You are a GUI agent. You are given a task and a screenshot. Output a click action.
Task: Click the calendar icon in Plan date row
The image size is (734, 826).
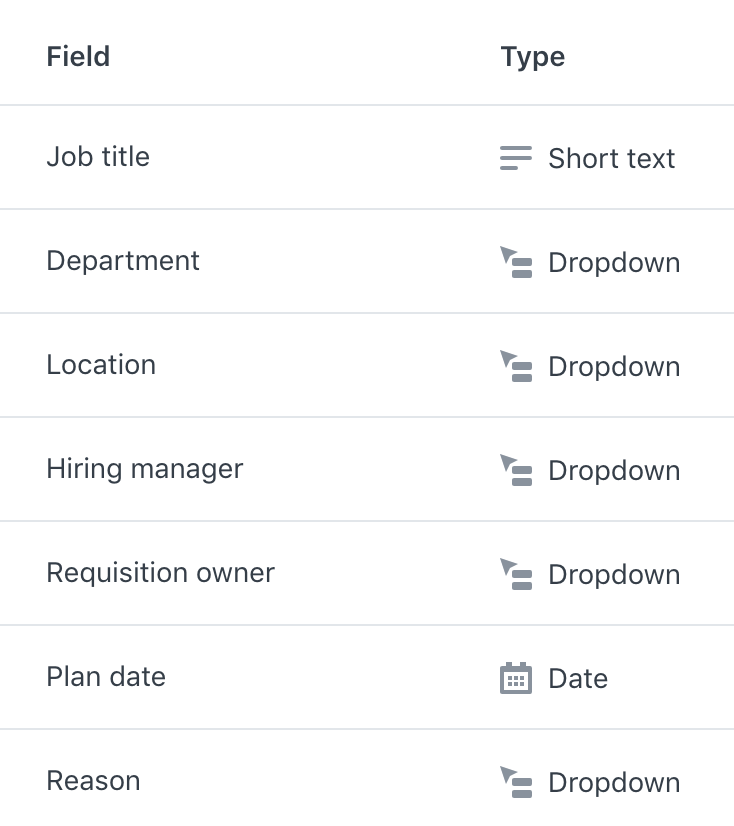click(x=515, y=678)
